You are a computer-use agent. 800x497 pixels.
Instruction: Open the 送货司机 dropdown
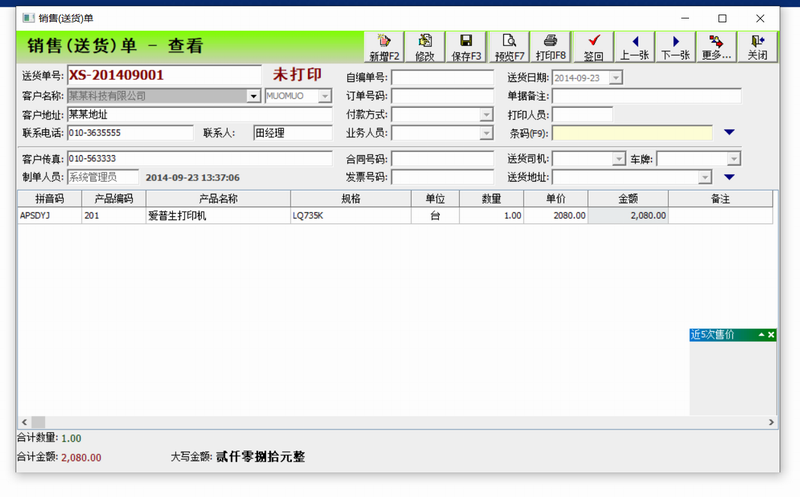[x=618, y=159]
